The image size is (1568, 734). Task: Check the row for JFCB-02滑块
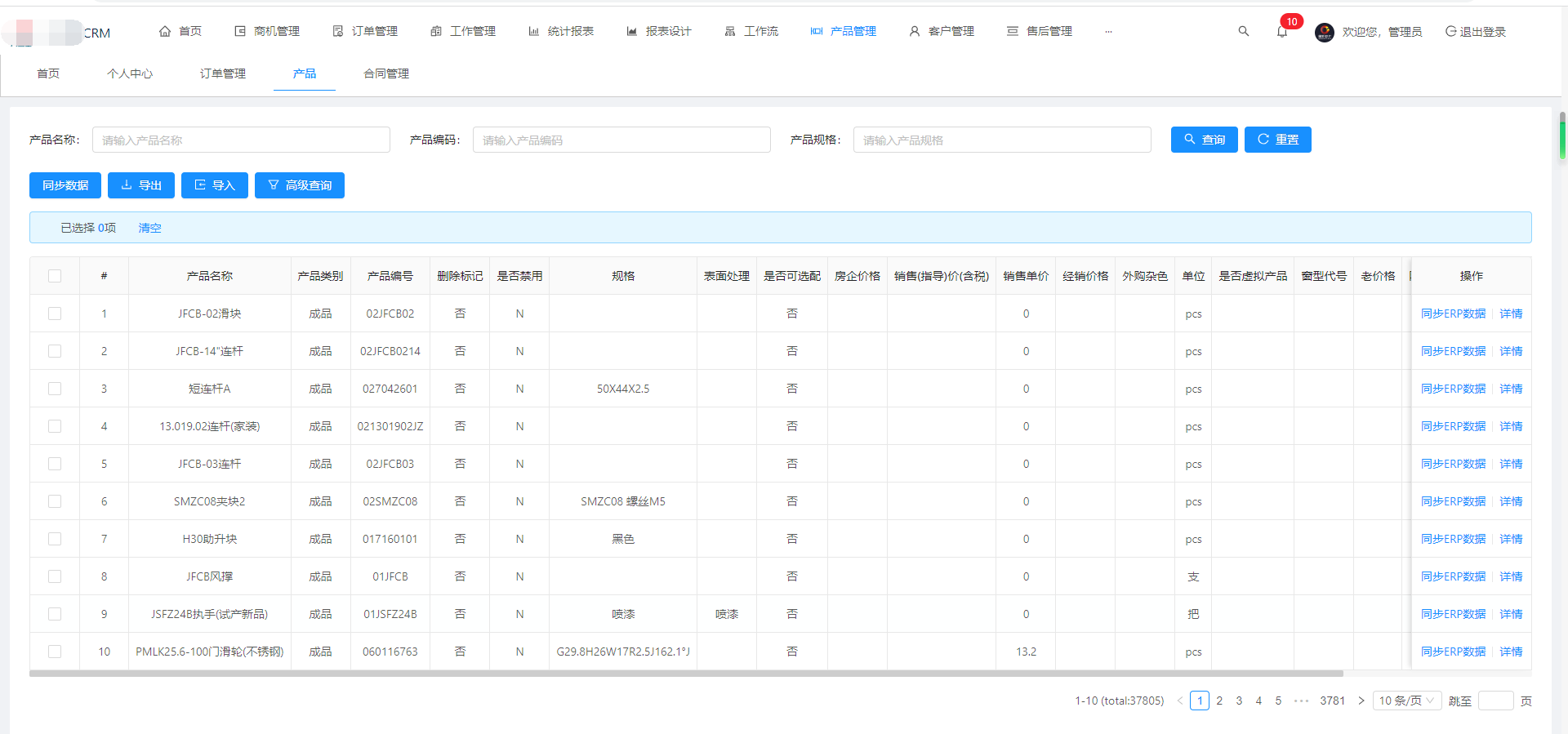coord(55,314)
